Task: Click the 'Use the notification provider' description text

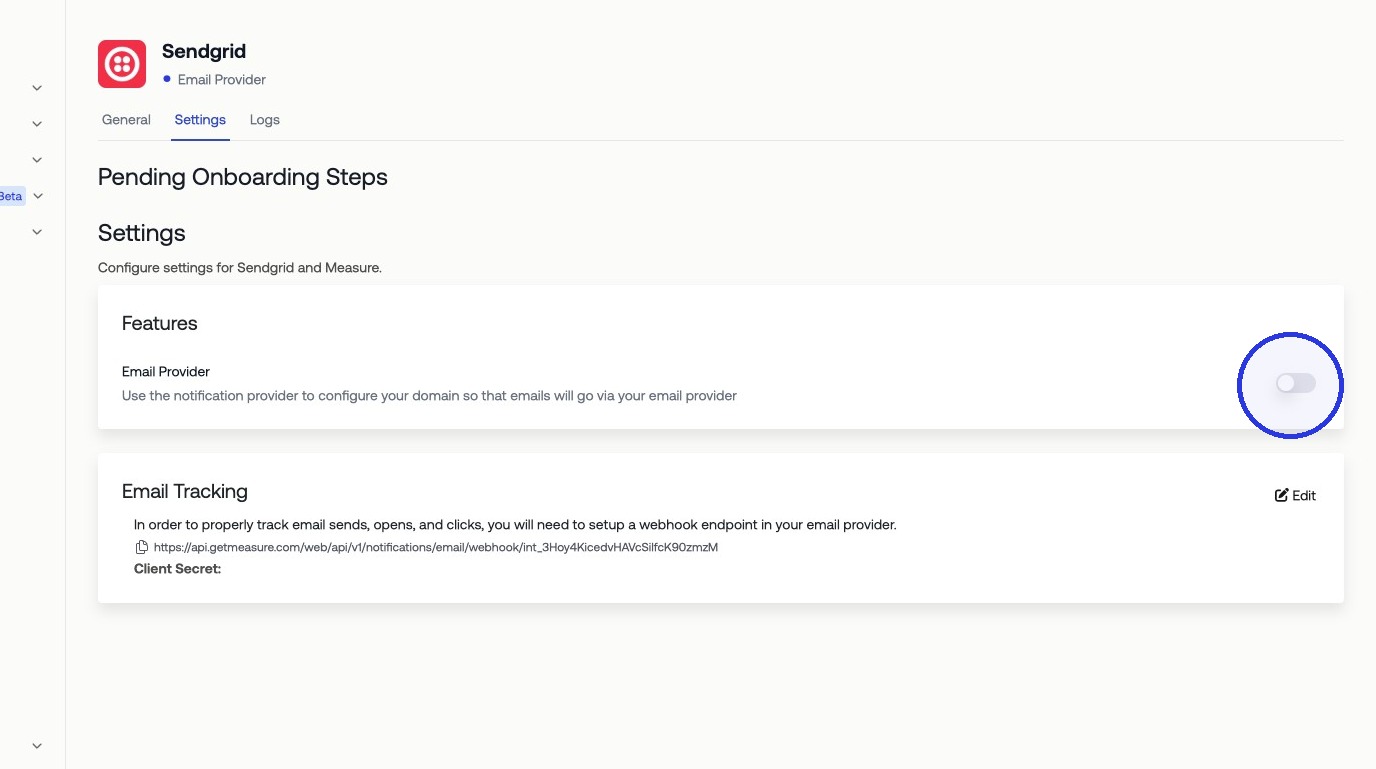Action: pos(429,396)
